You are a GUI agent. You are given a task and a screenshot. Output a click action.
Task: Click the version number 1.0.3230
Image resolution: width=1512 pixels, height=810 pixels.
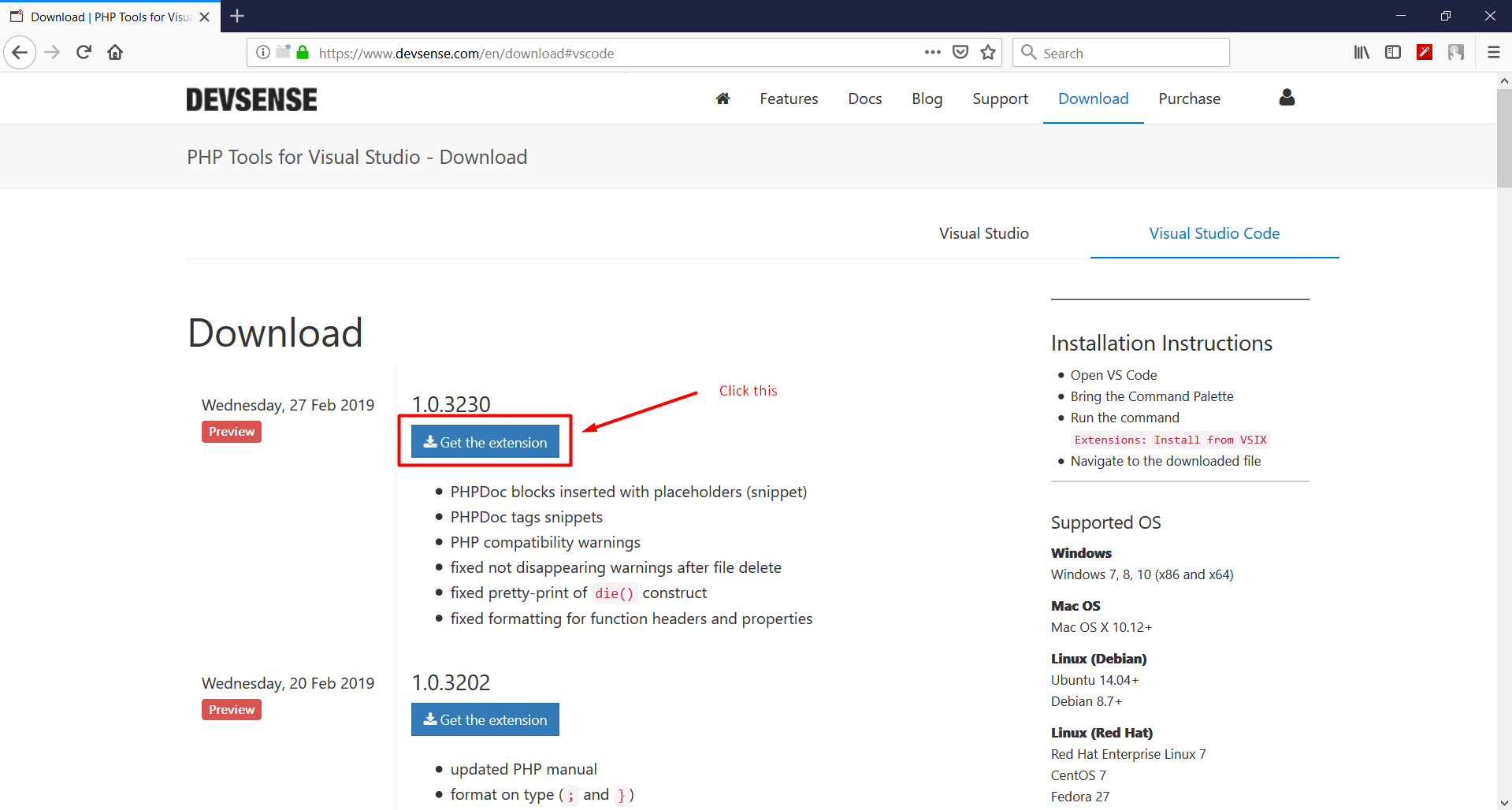pos(451,404)
